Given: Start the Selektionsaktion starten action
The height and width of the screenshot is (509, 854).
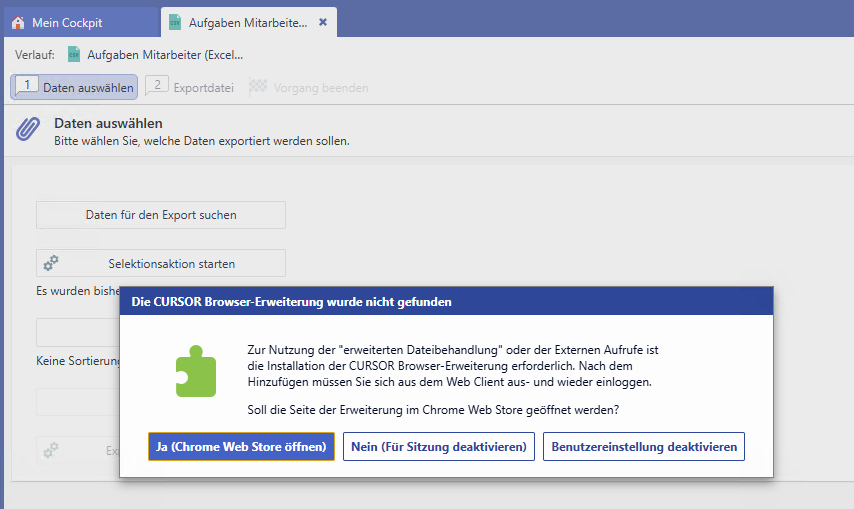Looking at the screenshot, I should click(x=171, y=264).
